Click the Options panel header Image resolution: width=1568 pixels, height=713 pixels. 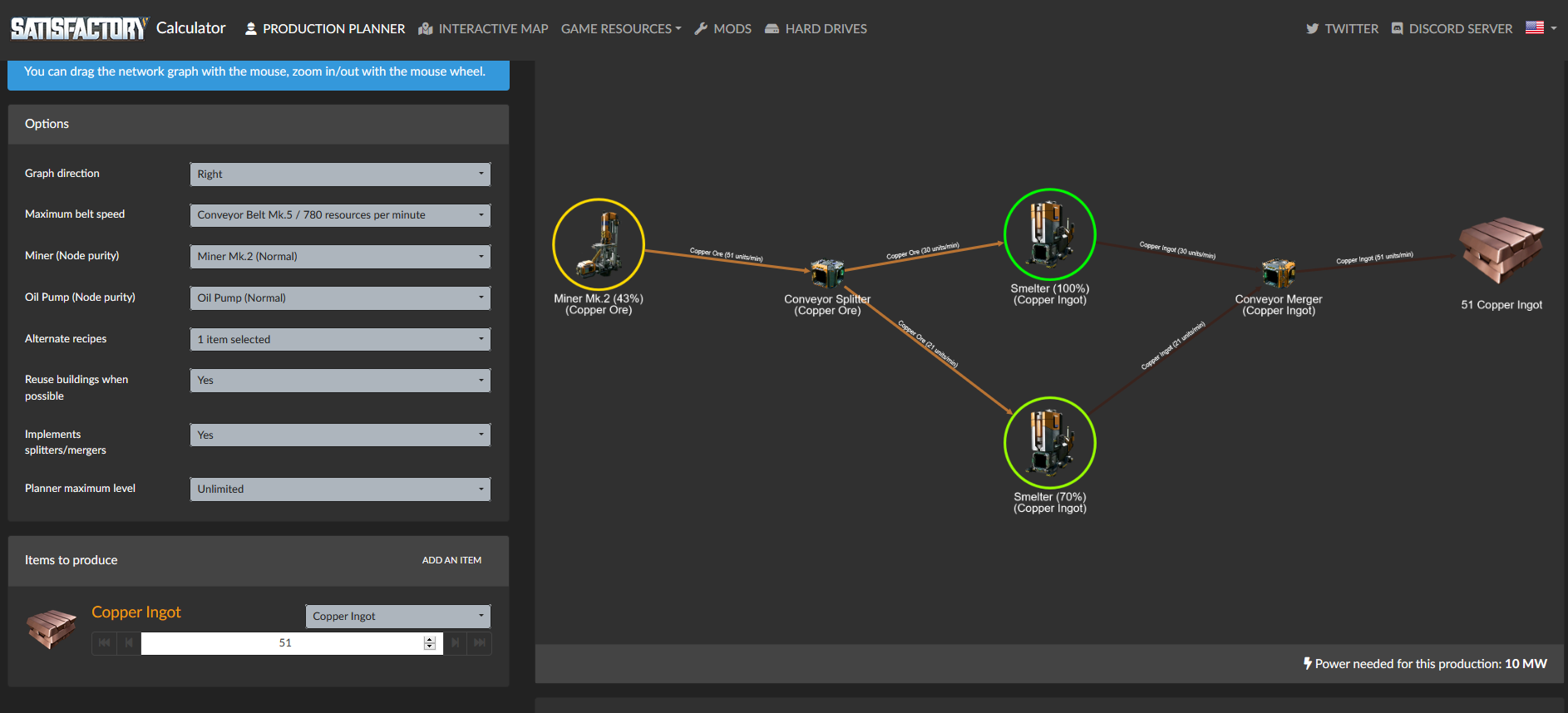coord(259,124)
